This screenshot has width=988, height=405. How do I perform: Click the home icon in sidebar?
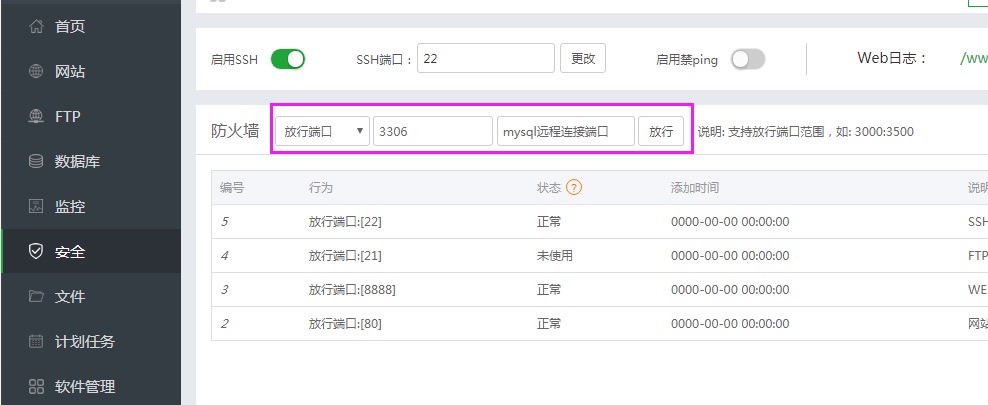[36, 26]
